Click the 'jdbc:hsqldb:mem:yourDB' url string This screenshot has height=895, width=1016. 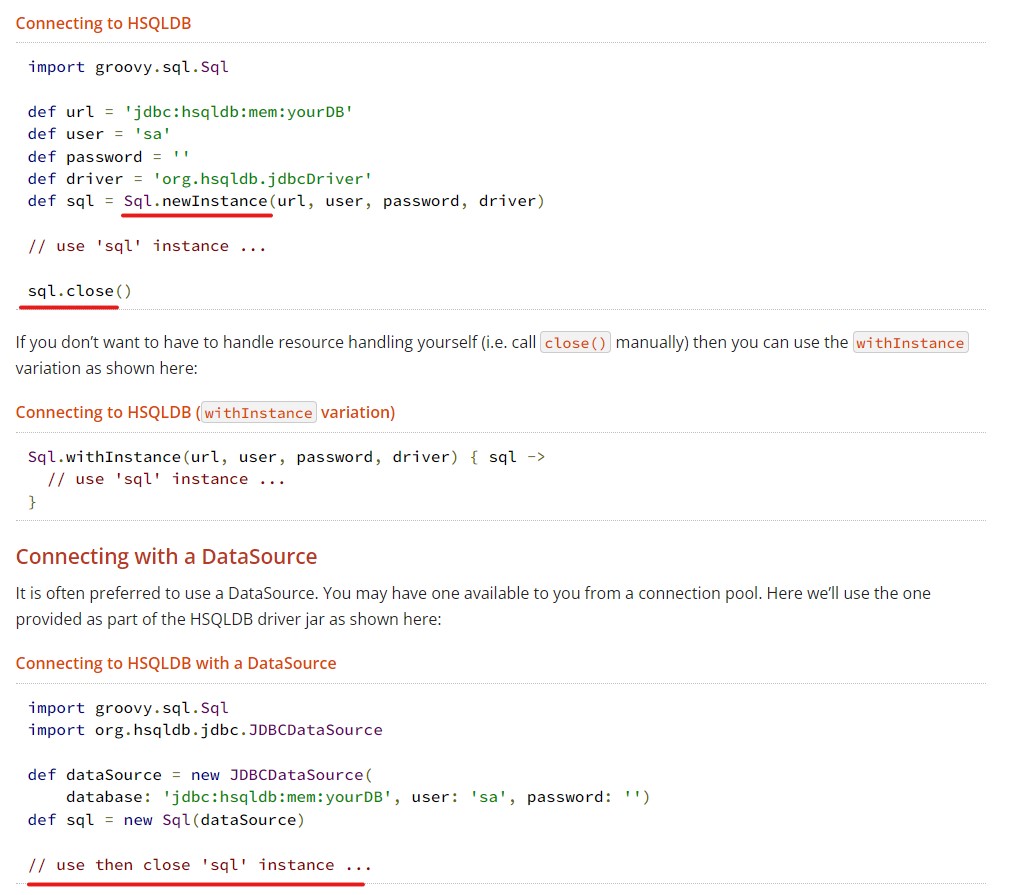[238, 112]
